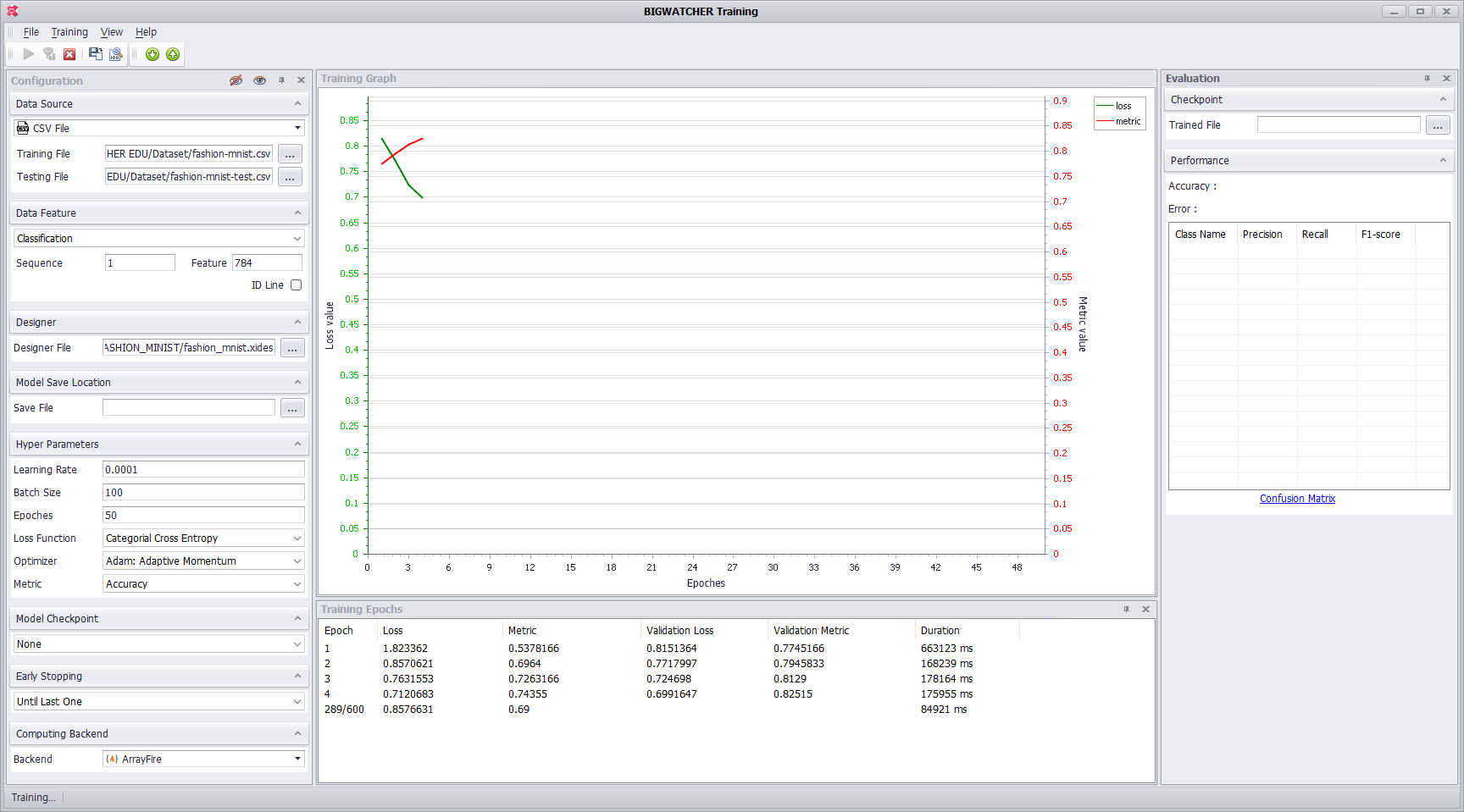Click the red stop training icon

click(x=69, y=54)
